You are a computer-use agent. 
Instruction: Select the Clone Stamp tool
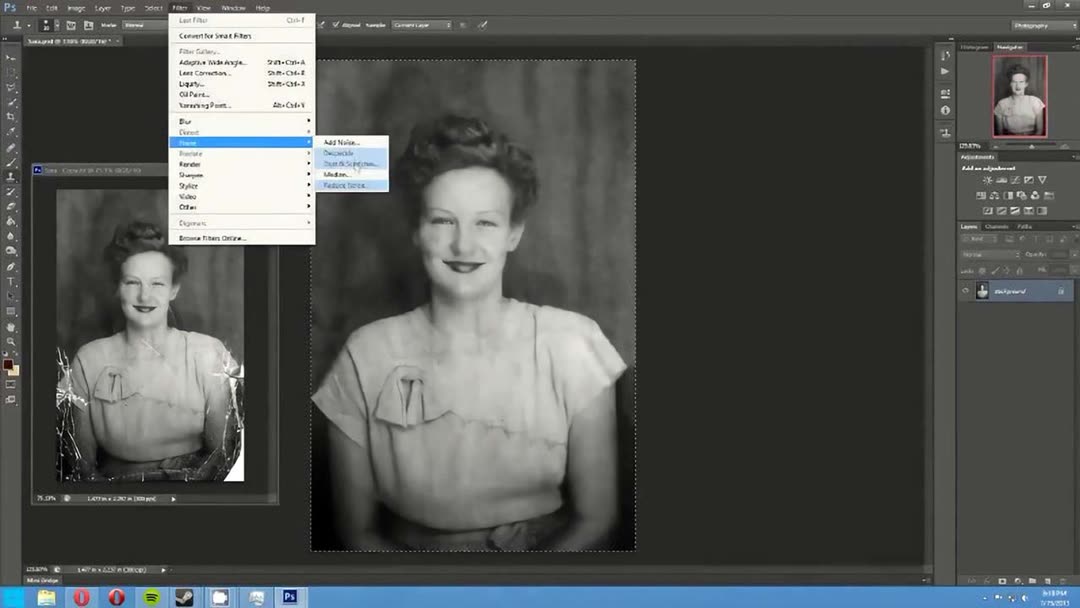tap(12, 177)
